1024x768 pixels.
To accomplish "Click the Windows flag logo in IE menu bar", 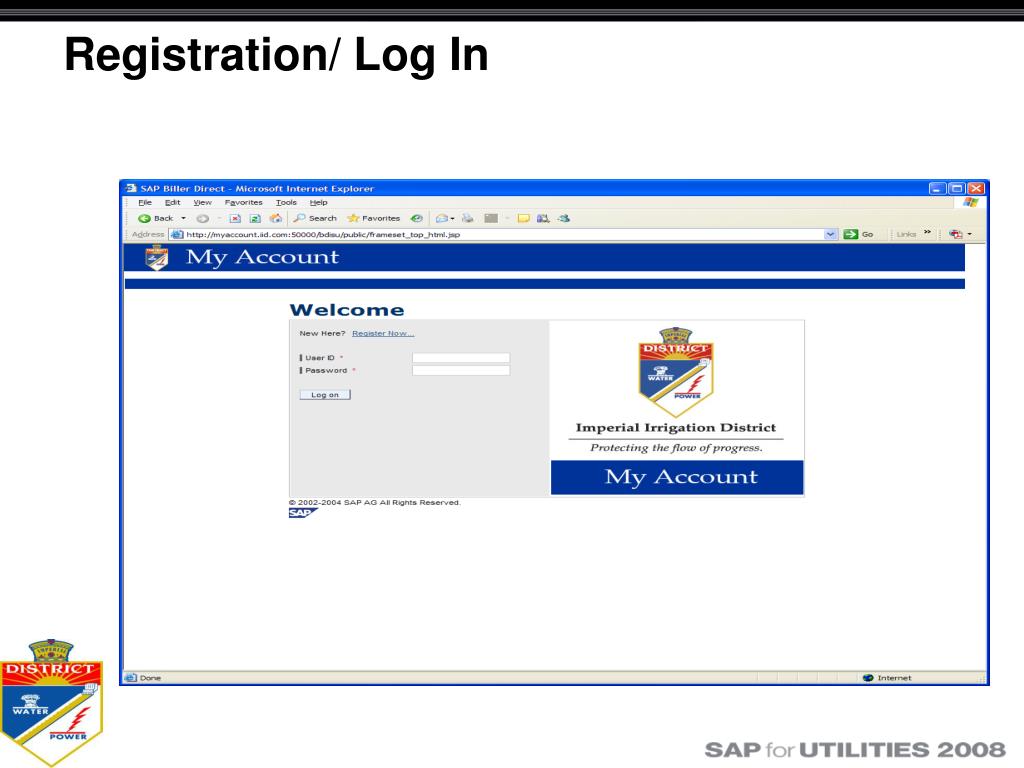I will click(970, 202).
